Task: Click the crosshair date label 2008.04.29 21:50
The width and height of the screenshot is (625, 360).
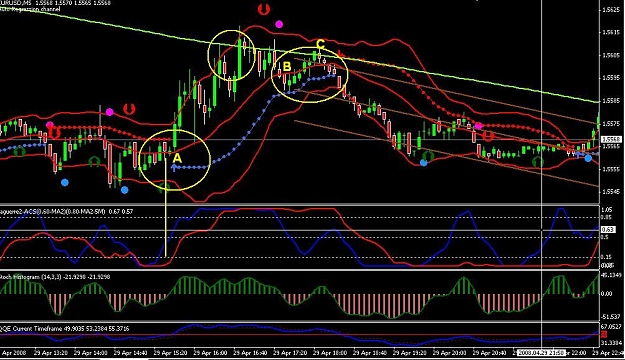Action: [x=541, y=353]
